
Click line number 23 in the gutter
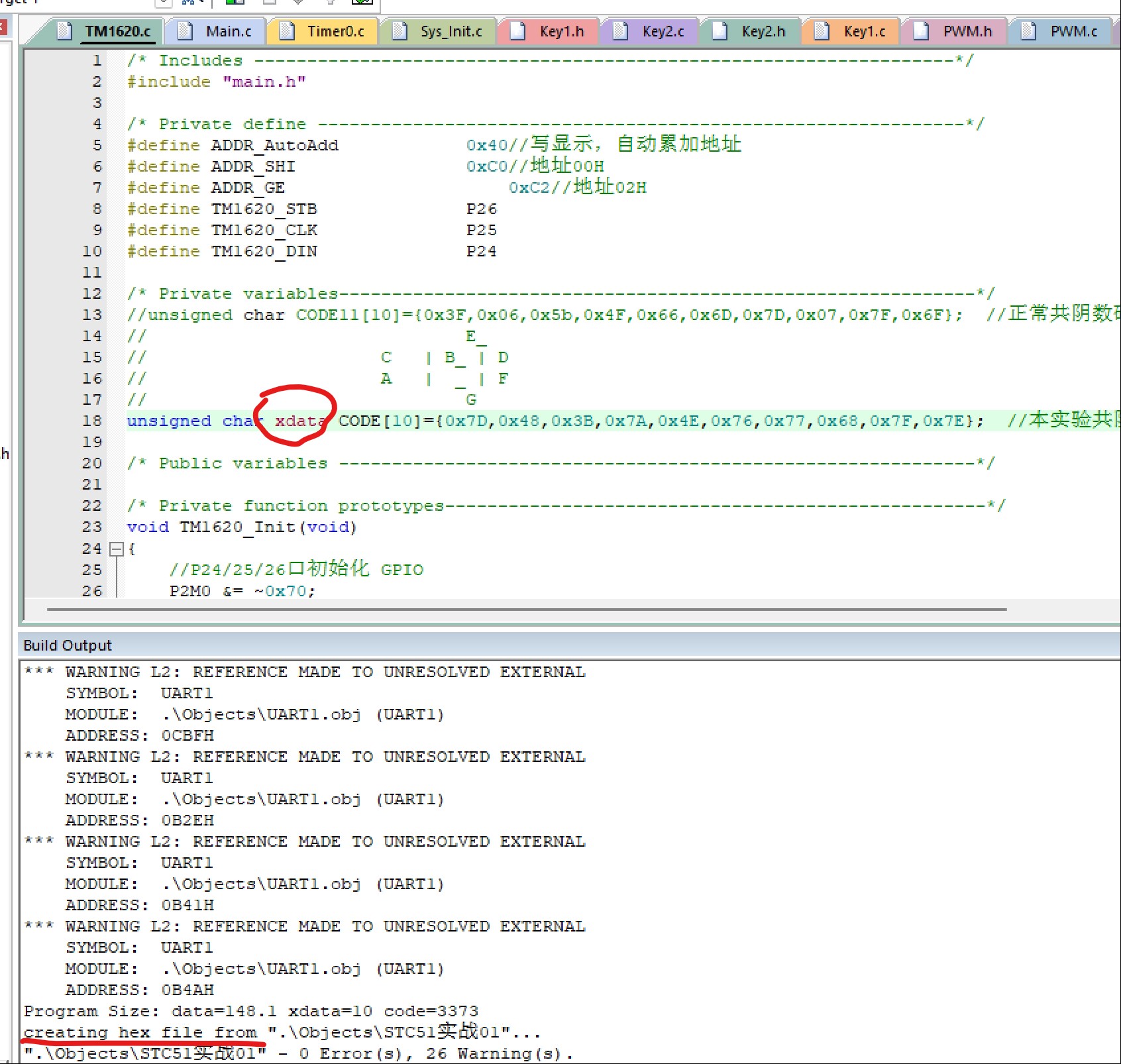[92, 527]
